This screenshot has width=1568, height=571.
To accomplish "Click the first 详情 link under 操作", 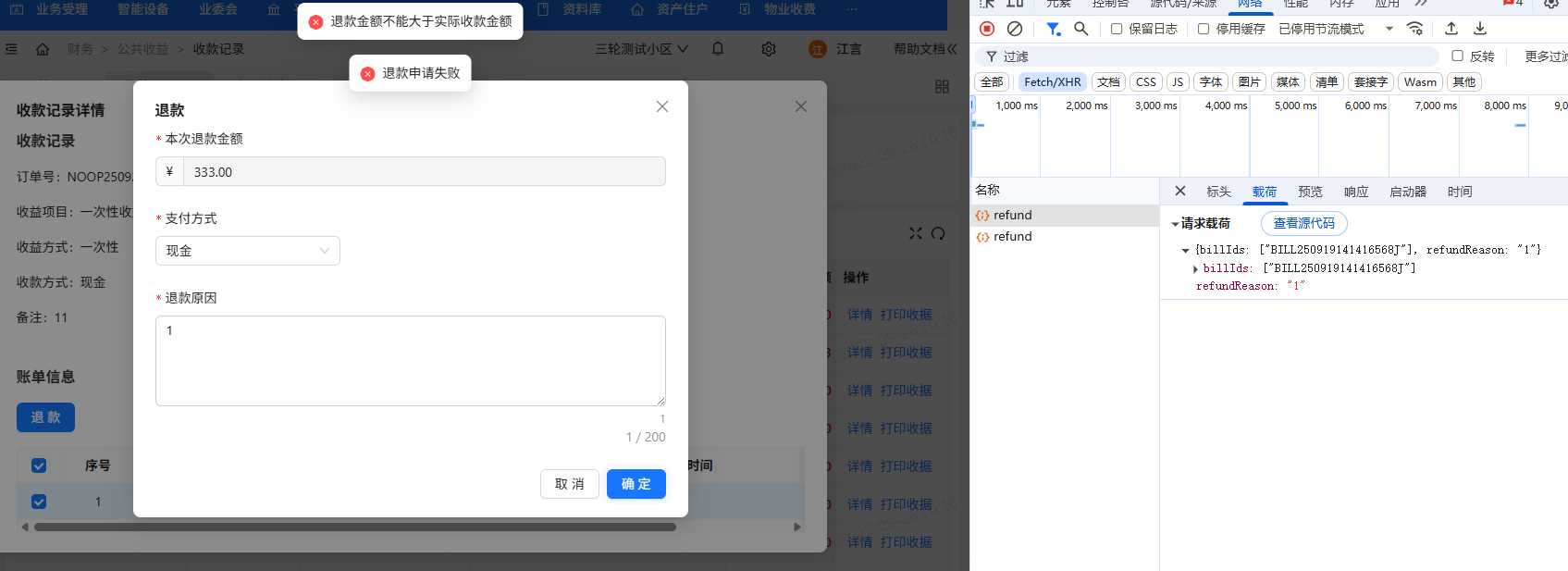I will 859,315.
